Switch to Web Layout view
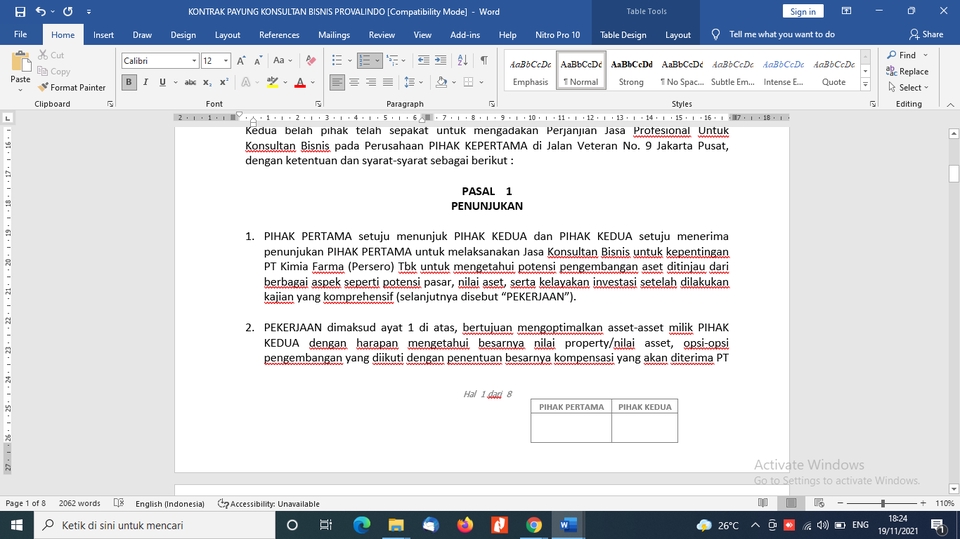The width and height of the screenshot is (960, 539). pos(819,503)
